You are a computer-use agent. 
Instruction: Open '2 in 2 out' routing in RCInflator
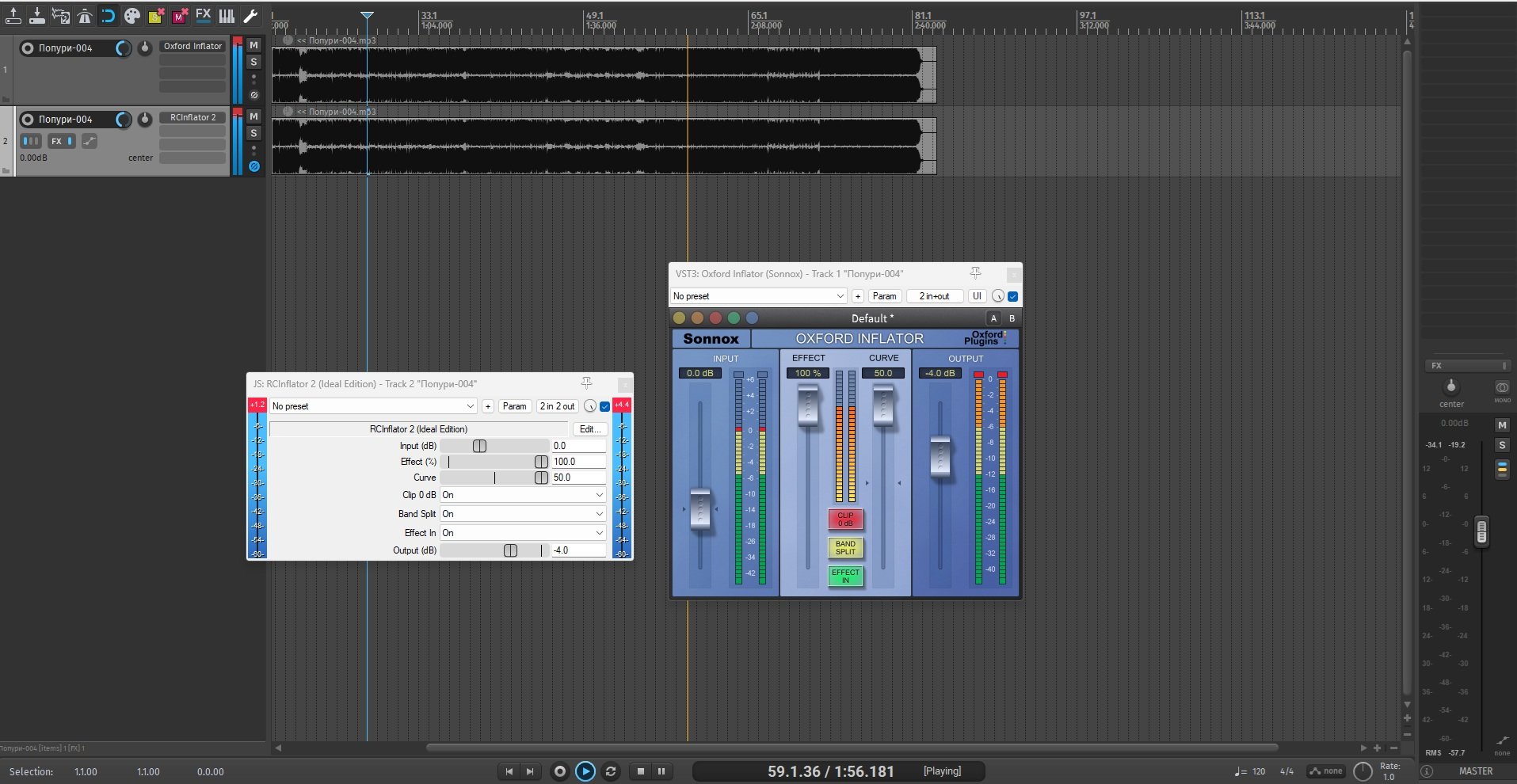click(x=557, y=406)
